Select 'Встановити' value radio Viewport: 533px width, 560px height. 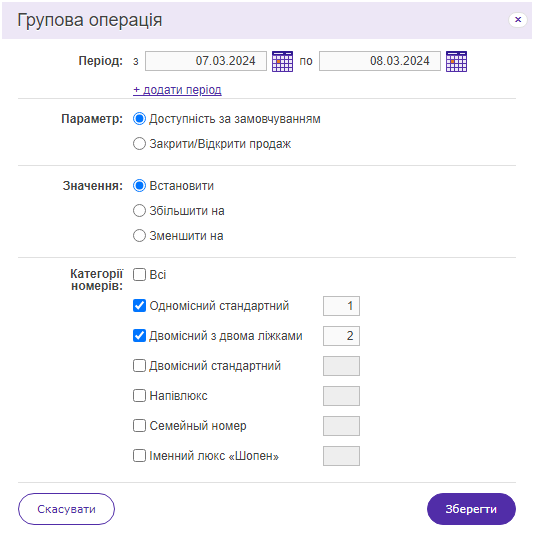coord(139,186)
